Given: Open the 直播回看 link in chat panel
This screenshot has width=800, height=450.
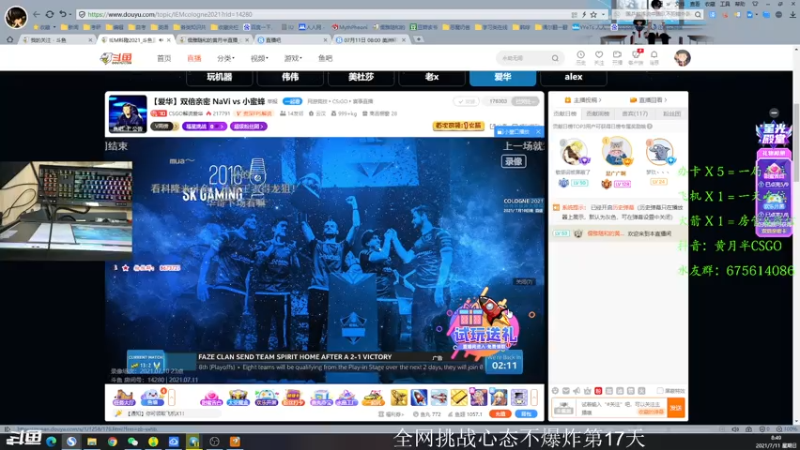Looking at the screenshot, I should point(649,100).
